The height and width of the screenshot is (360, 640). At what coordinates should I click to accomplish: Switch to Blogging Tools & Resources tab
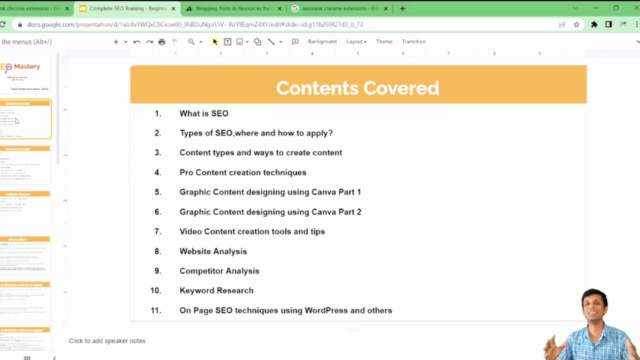pos(233,9)
